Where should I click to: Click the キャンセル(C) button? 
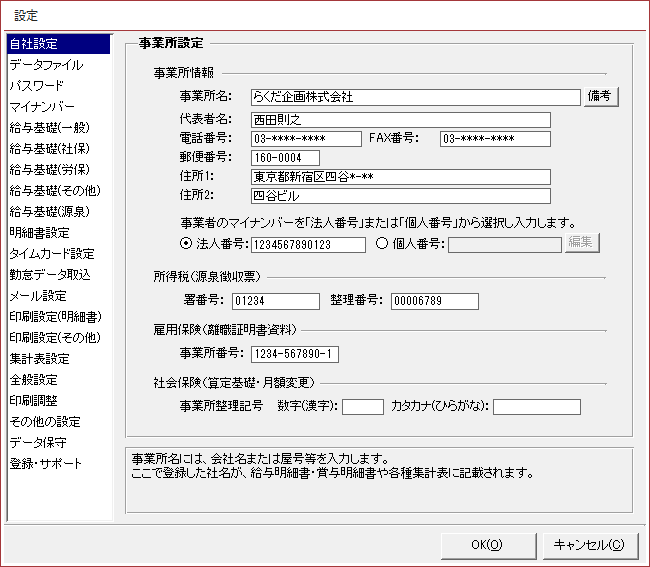click(x=589, y=544)
